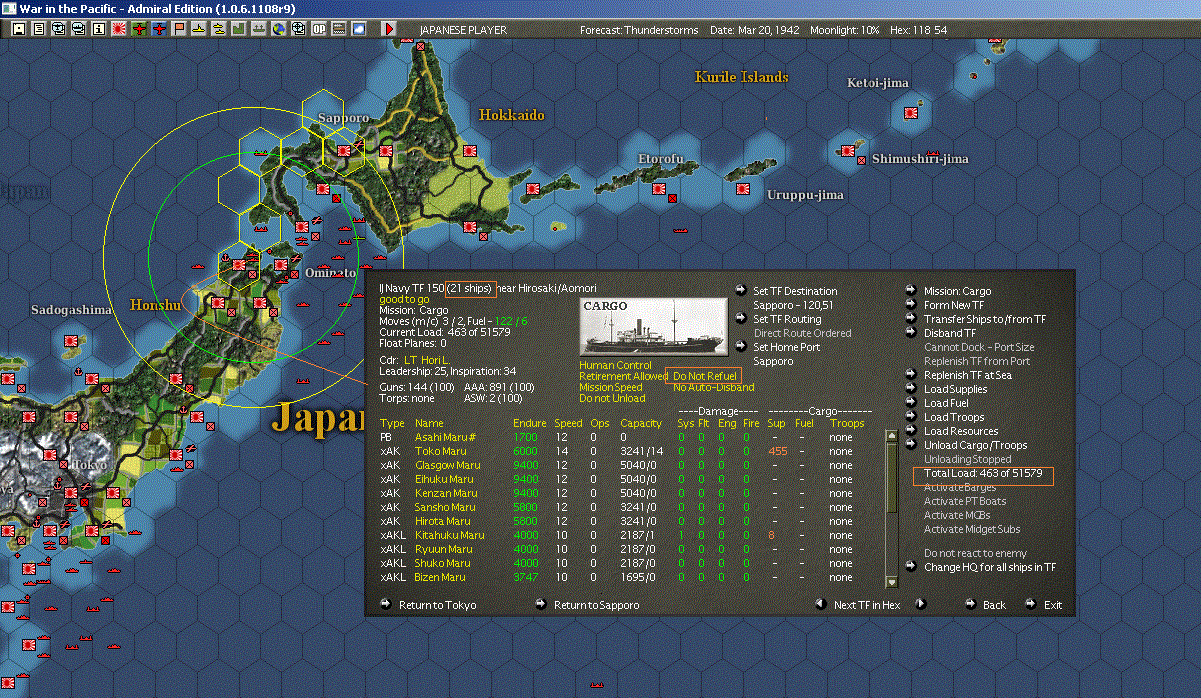Viewport: 1201px width, 698px height.
Task: Click Return to Sapporo button
Action: [x=596, y=605]
